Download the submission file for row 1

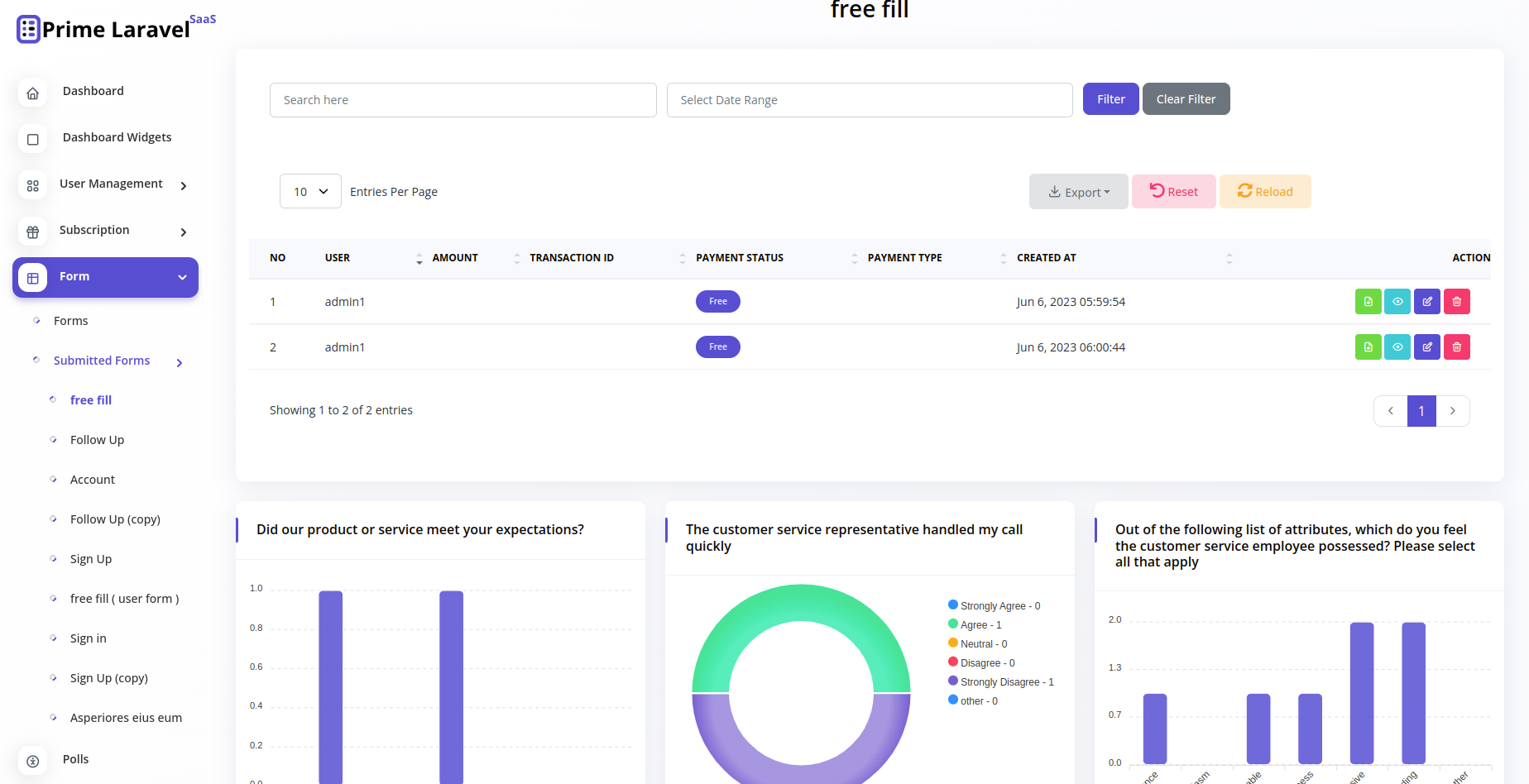[x=1368, y=301]
